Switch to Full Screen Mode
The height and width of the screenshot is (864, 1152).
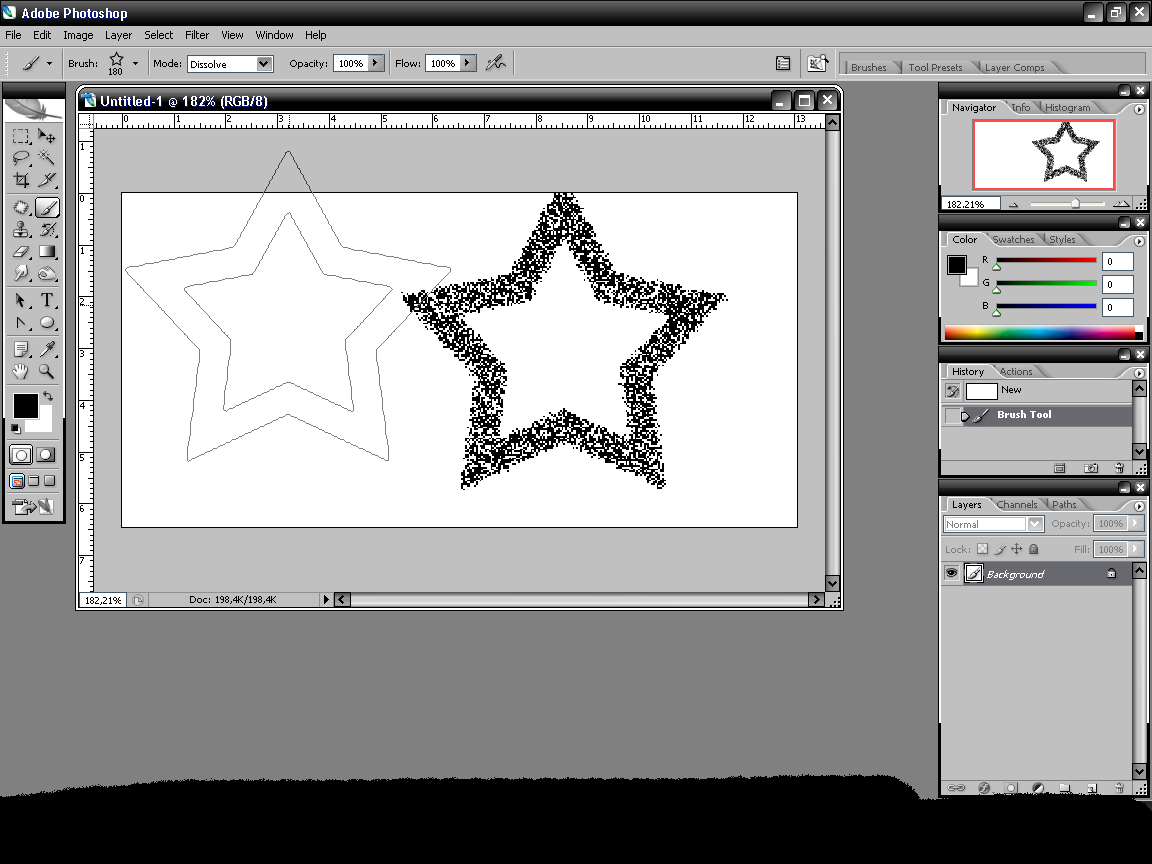click(49, 481)
